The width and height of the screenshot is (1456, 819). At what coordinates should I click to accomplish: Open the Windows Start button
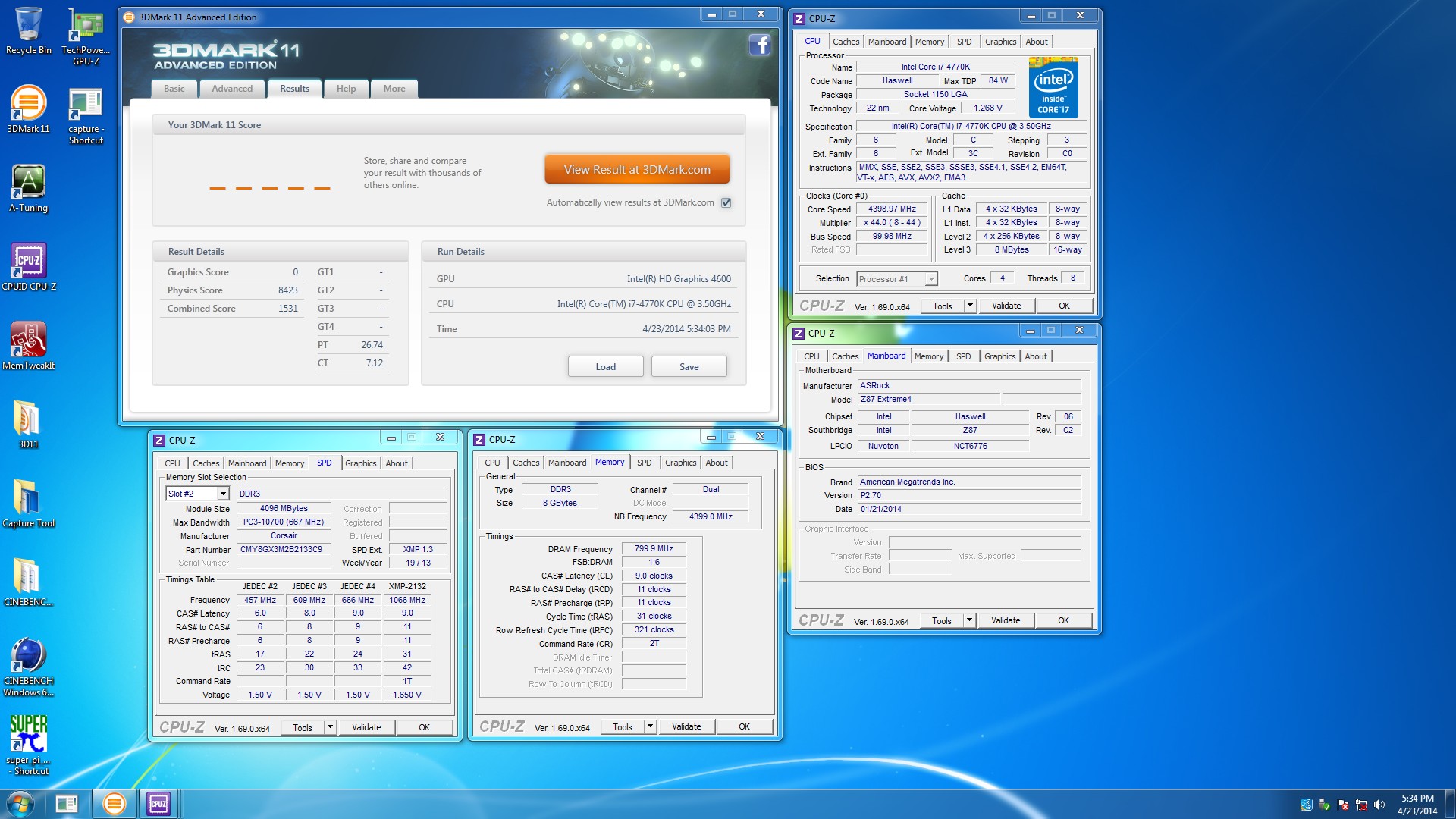pos(20,804)
